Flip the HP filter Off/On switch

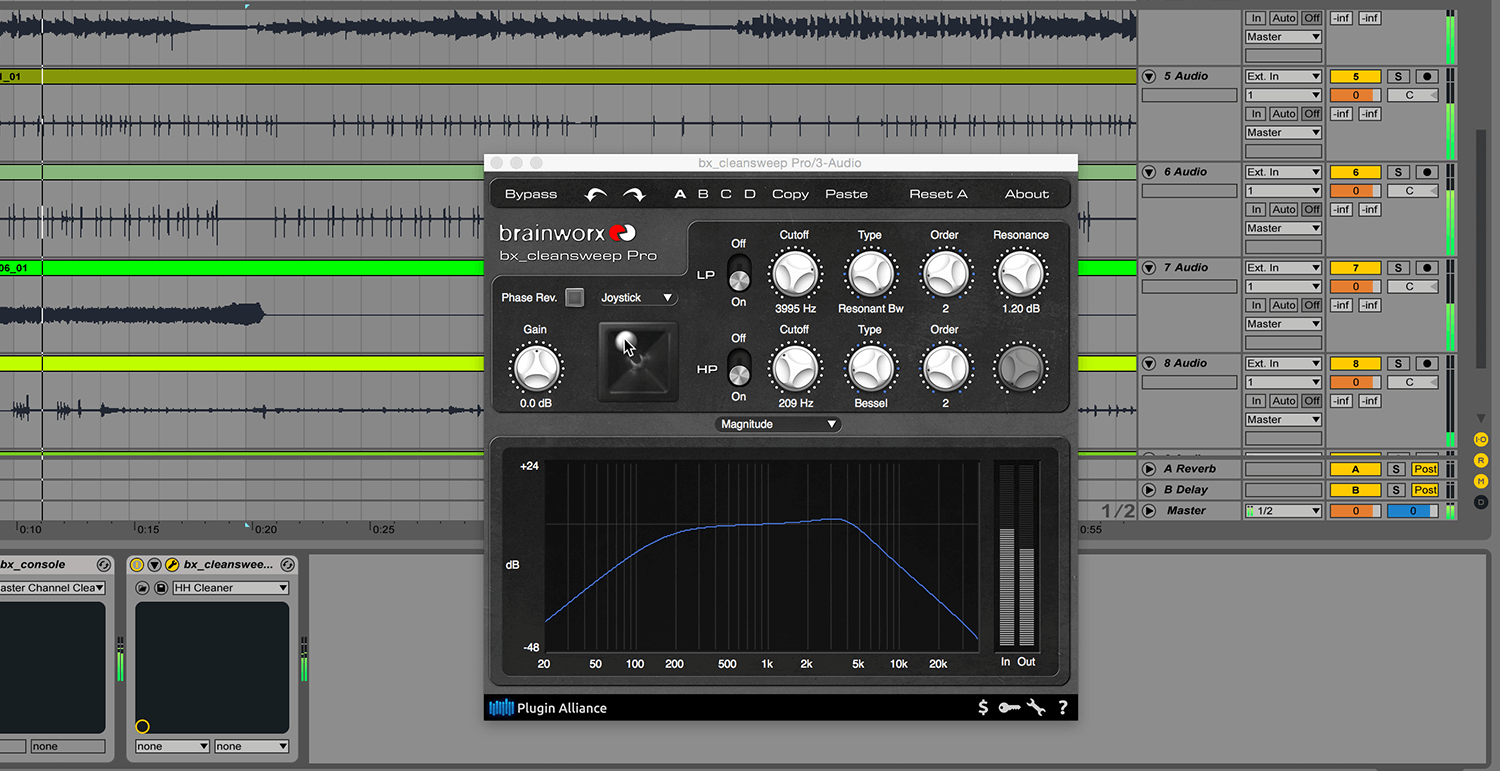coord(739,366)
